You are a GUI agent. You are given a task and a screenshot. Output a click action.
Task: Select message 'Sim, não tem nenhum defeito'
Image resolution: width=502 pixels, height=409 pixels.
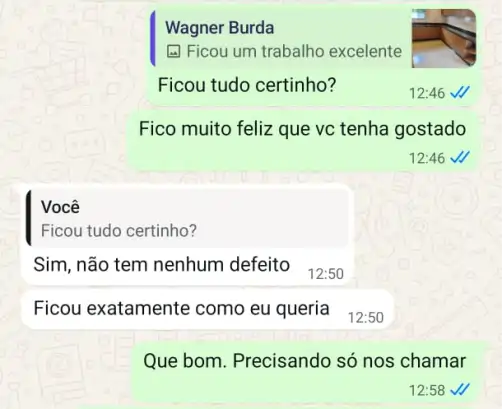pyautogui.click(x=162, y=265)
